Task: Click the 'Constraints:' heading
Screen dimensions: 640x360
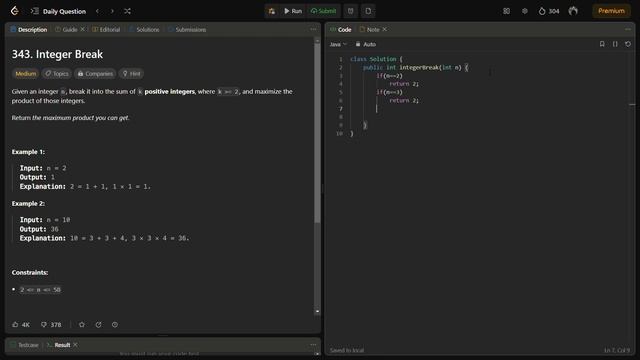Action: coord(30,272)
